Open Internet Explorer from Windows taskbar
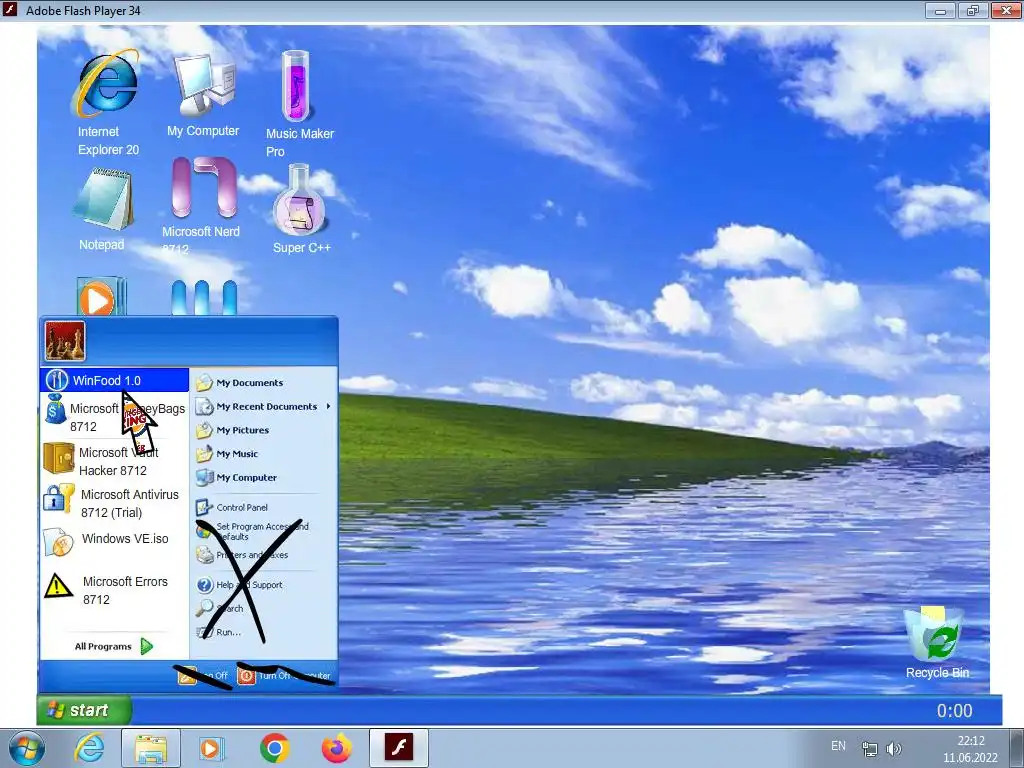Screen dimensions: 1024x768 pos(89,748)
